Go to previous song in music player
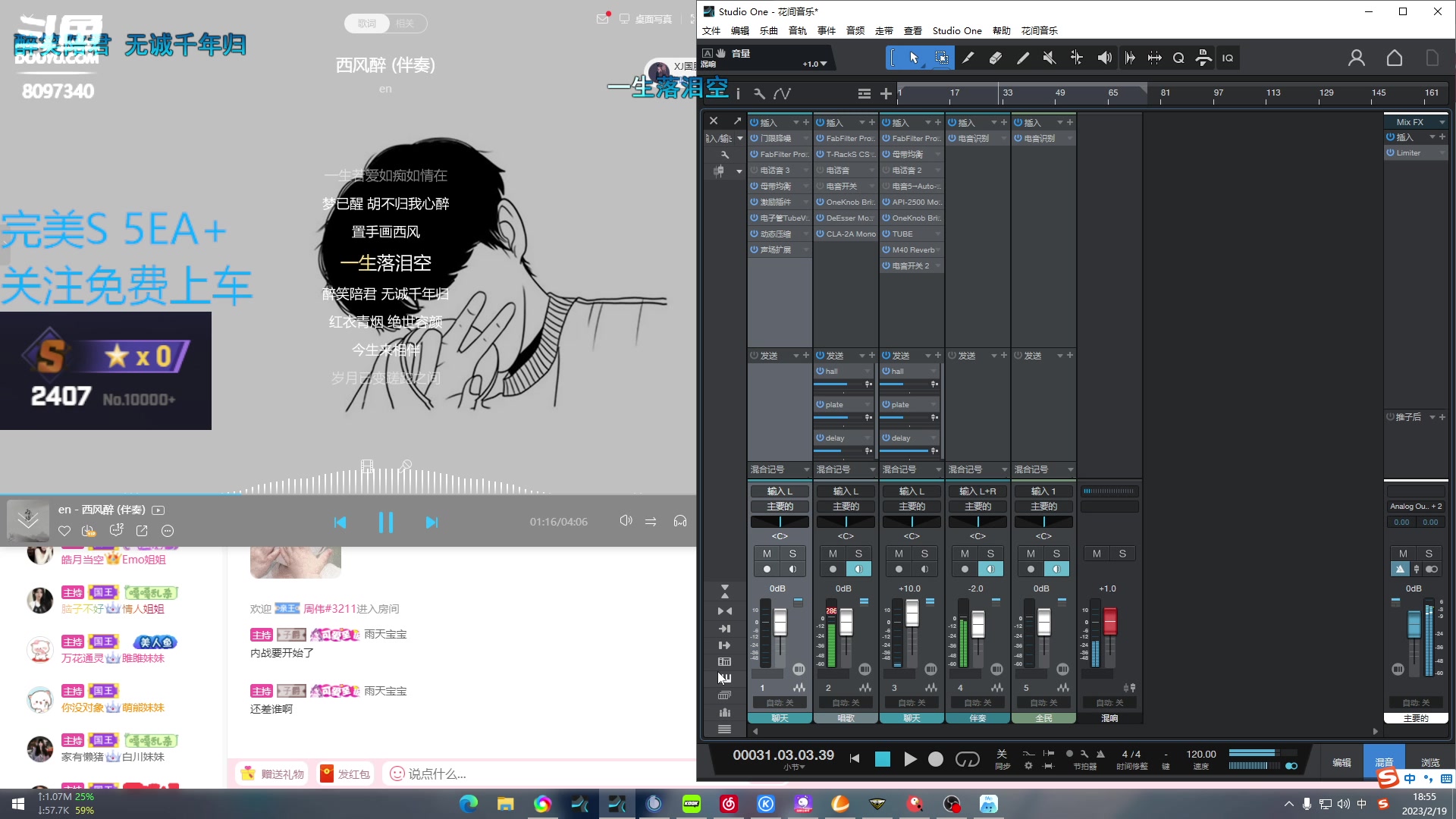 click(x=340, y=522)
